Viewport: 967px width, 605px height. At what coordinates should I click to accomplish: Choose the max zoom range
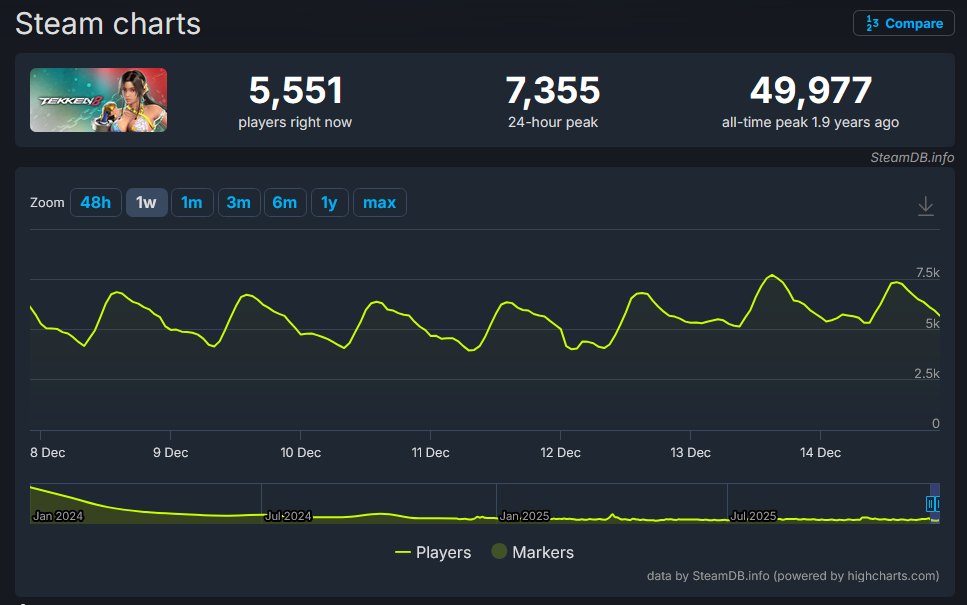379,202
